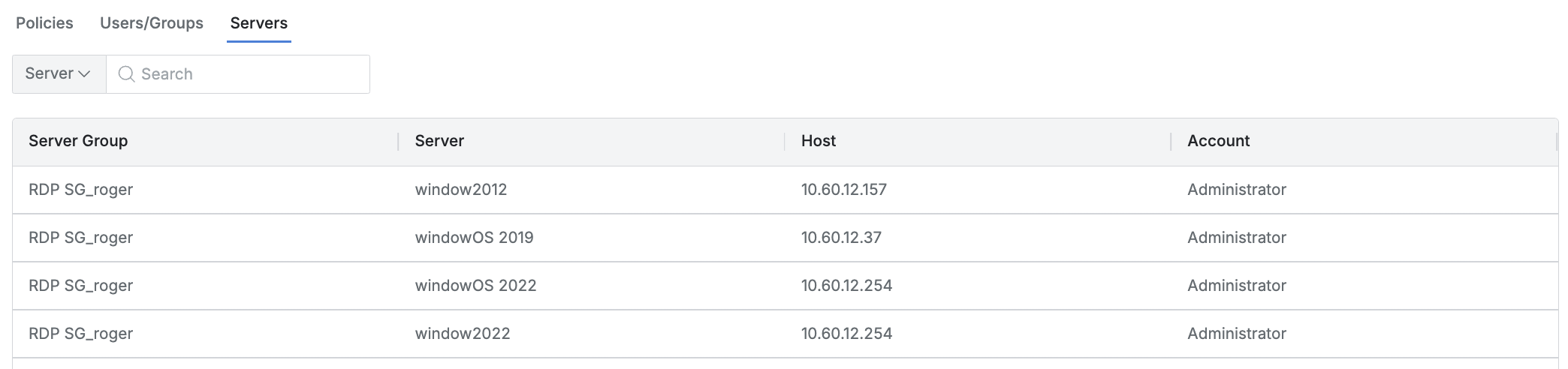
Task: Click the Host column header
Action: (819, 141)
